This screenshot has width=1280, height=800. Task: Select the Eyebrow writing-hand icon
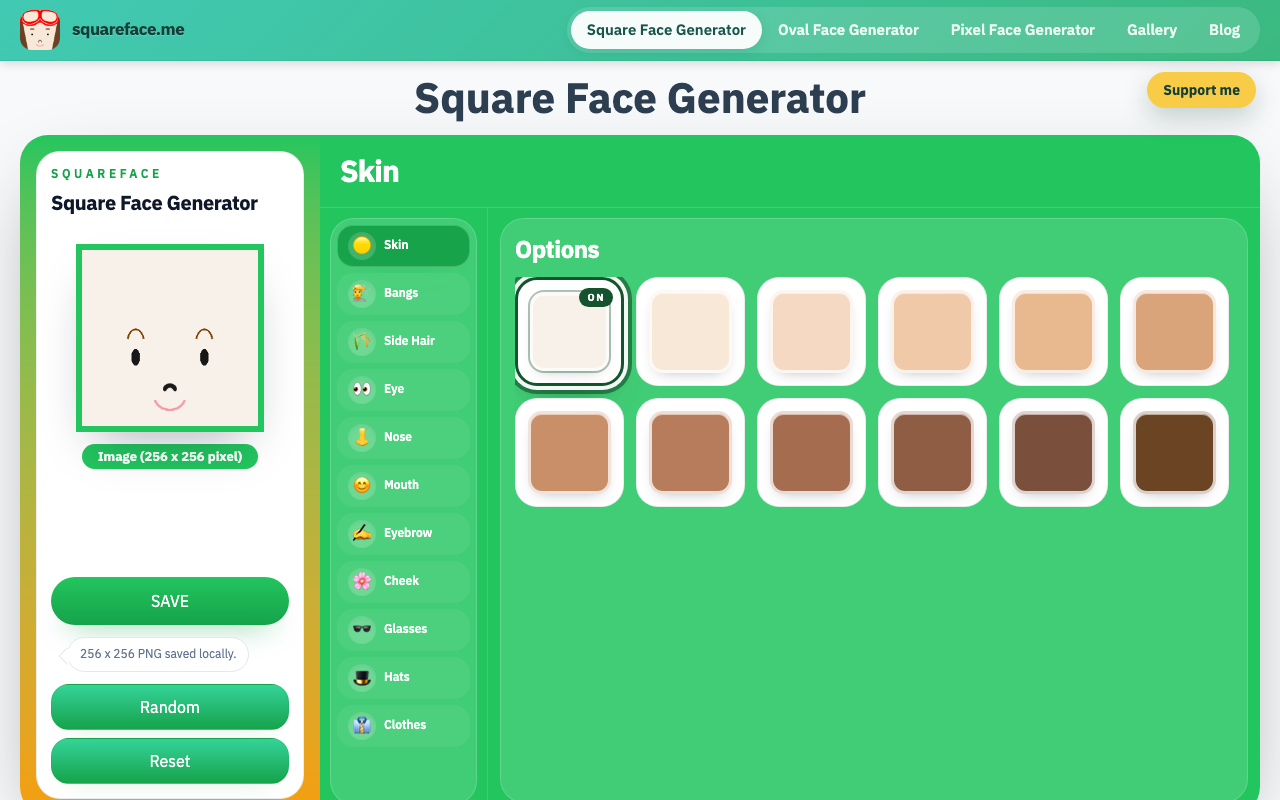click(x=362, y=533)
